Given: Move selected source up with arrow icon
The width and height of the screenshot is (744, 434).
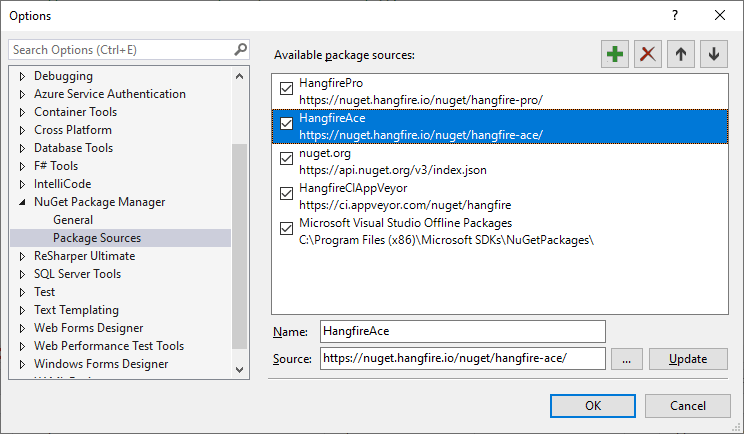Looking at the screenshot, I should tap(681, 54).
